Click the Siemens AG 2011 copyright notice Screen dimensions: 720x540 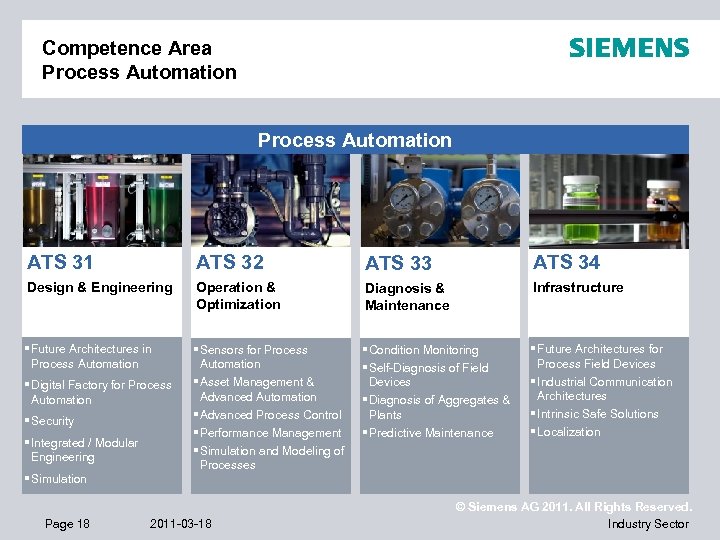coord(574,507)
